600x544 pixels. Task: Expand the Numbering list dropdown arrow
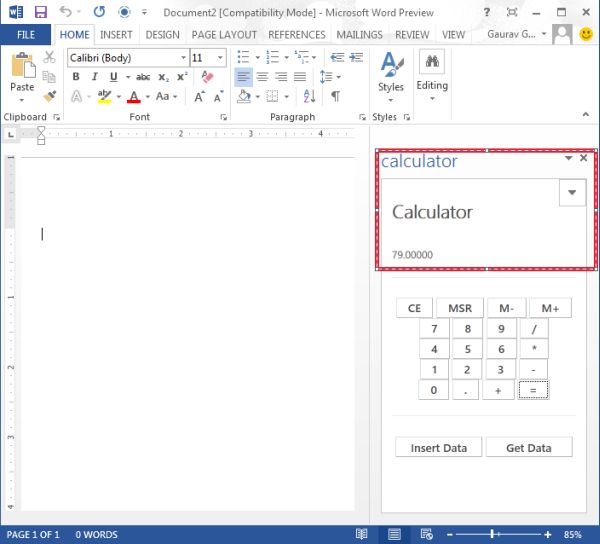click(287, 58)
